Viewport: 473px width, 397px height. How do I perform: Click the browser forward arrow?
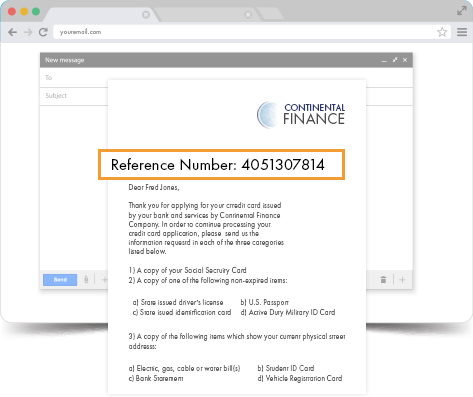(x=28, y=32)
